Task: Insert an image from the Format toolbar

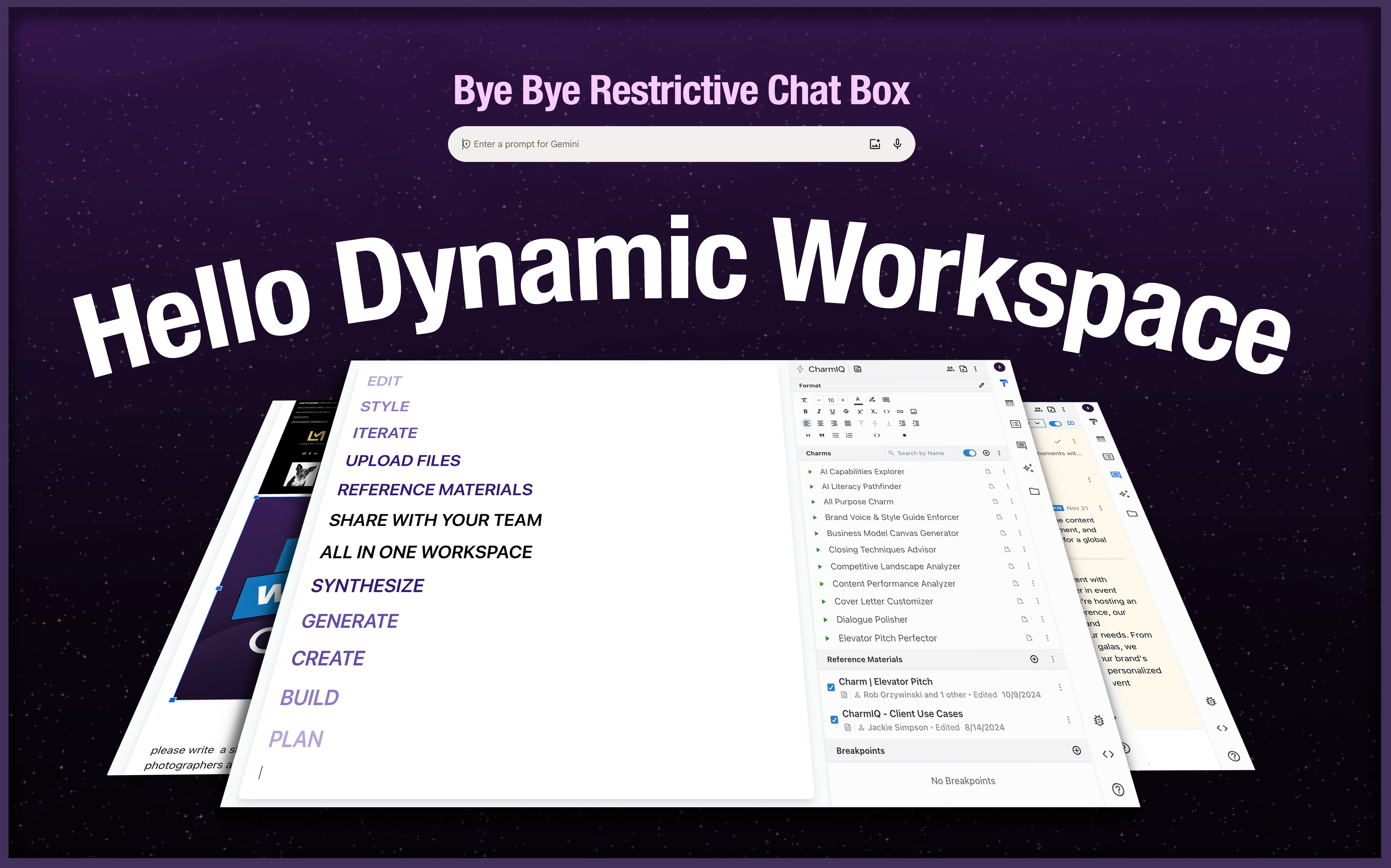Action: point(914,412)
